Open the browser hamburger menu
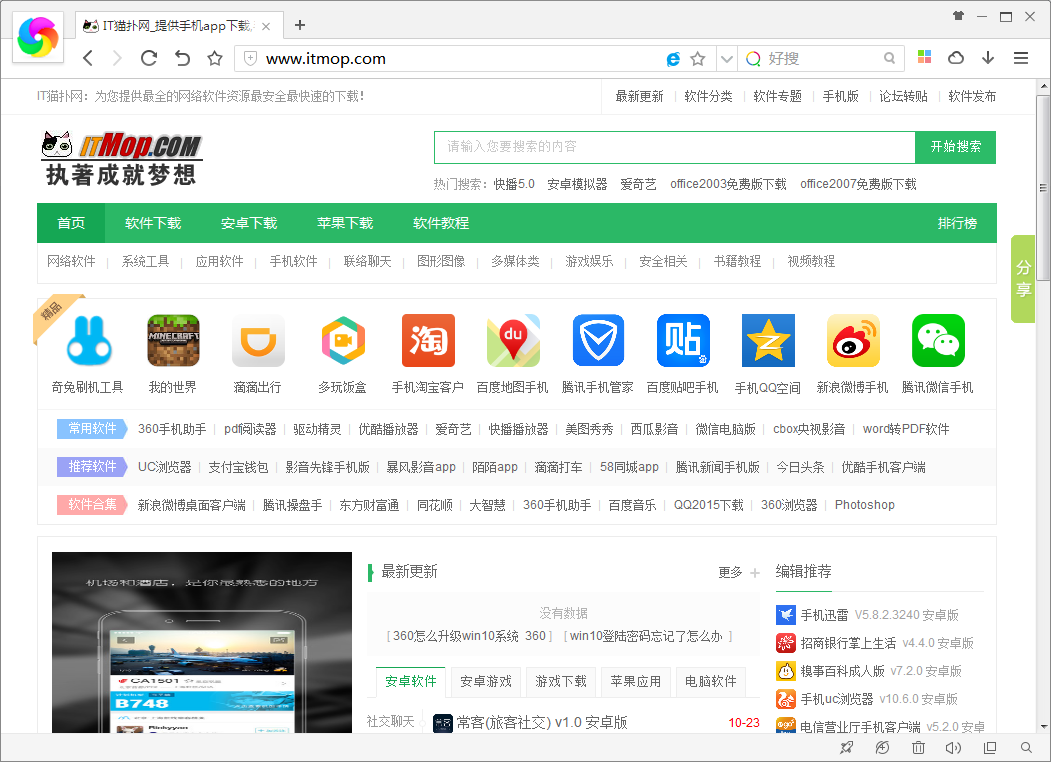Image resolution: width=1051 pixels, height=762 pixels. point(1021,58)
